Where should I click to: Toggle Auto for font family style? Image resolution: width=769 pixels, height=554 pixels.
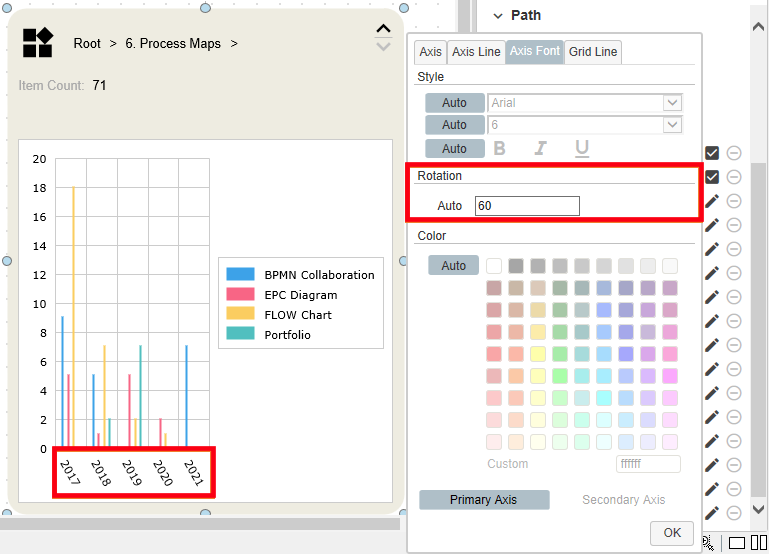pos(454,103)
